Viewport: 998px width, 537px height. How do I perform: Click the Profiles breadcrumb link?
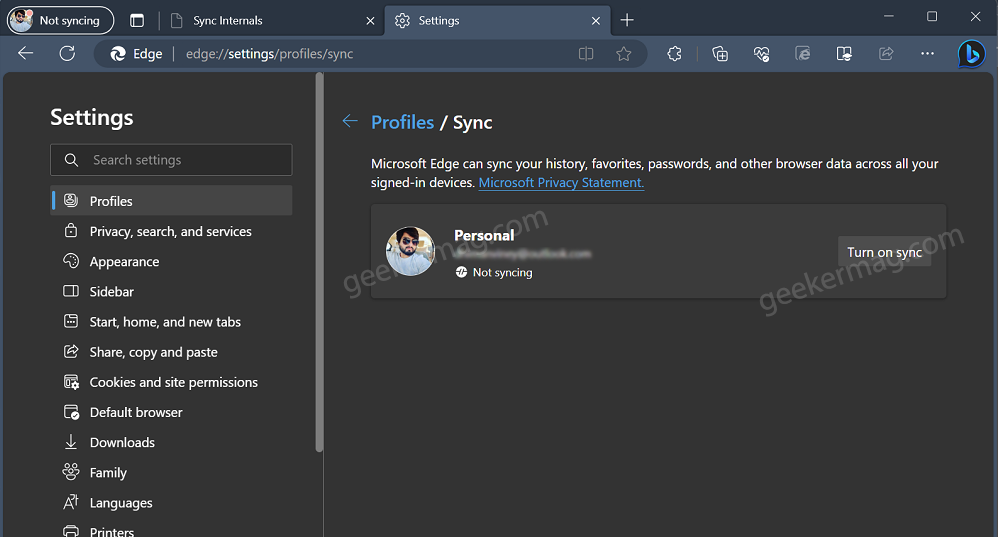[402, 122]
